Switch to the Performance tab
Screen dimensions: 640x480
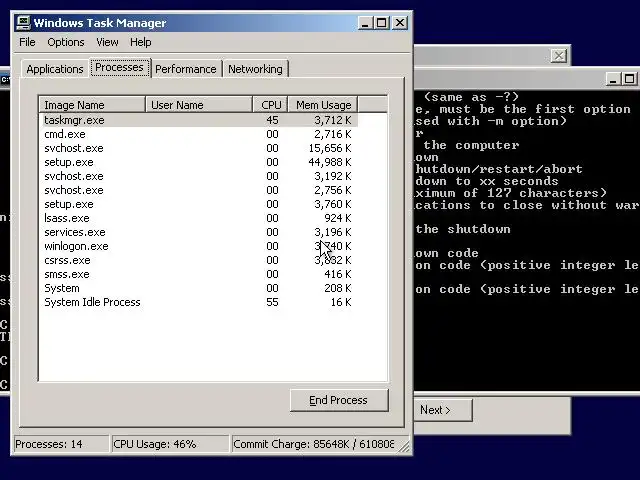click(x=186, y=69)
